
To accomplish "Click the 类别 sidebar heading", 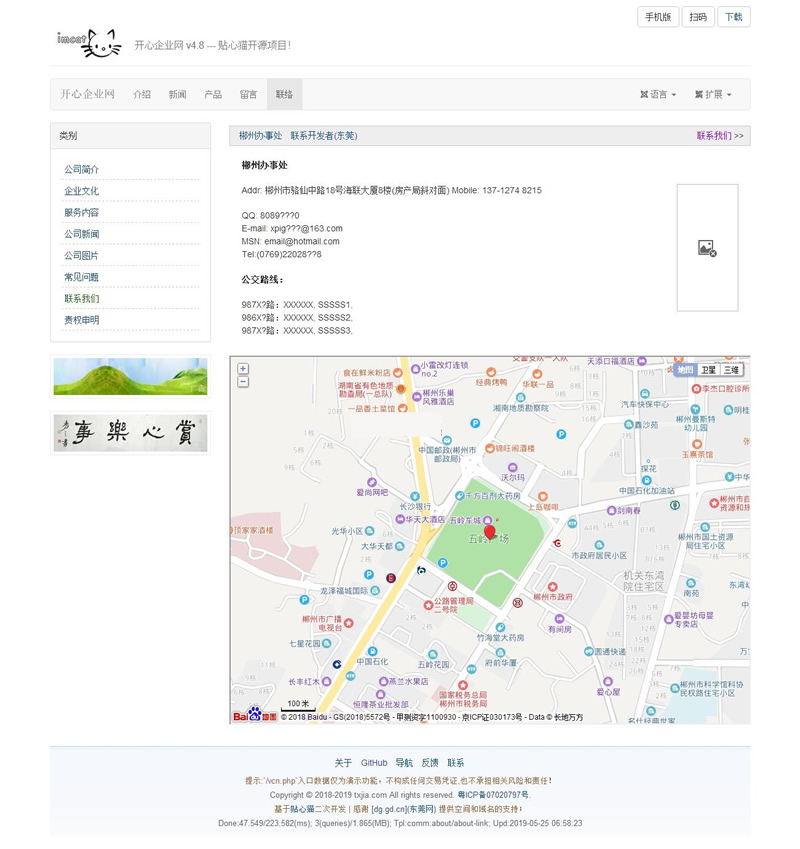I will click(68, 136).
